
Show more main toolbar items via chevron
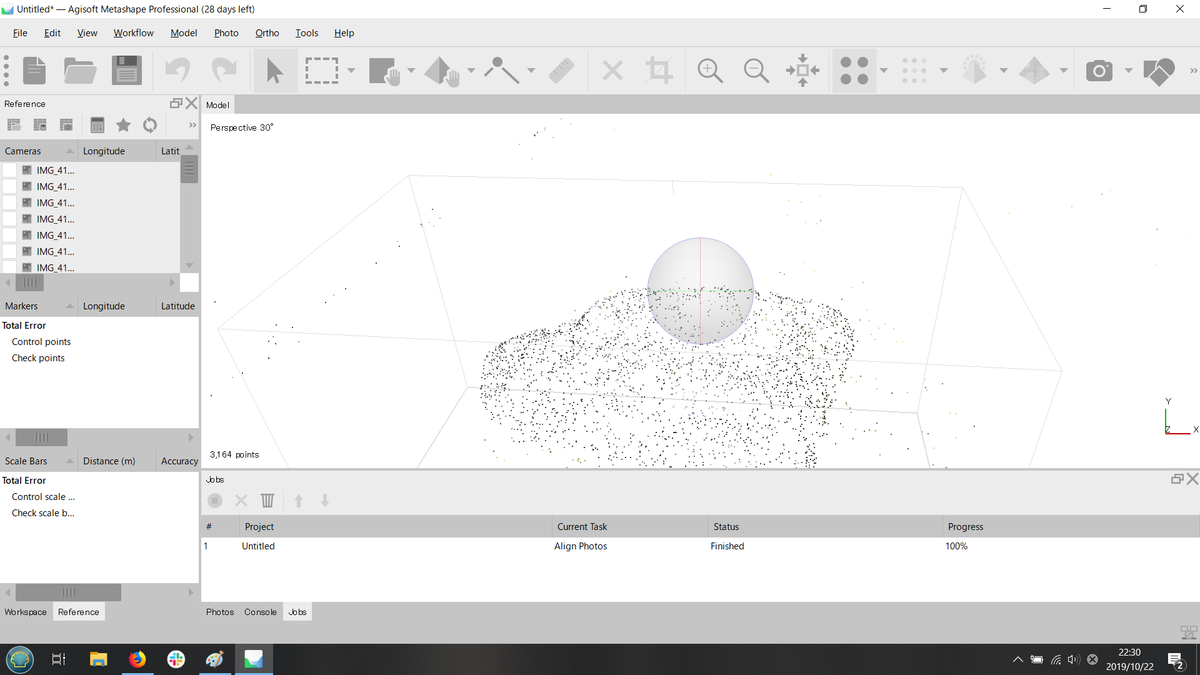pos(1193,70)
